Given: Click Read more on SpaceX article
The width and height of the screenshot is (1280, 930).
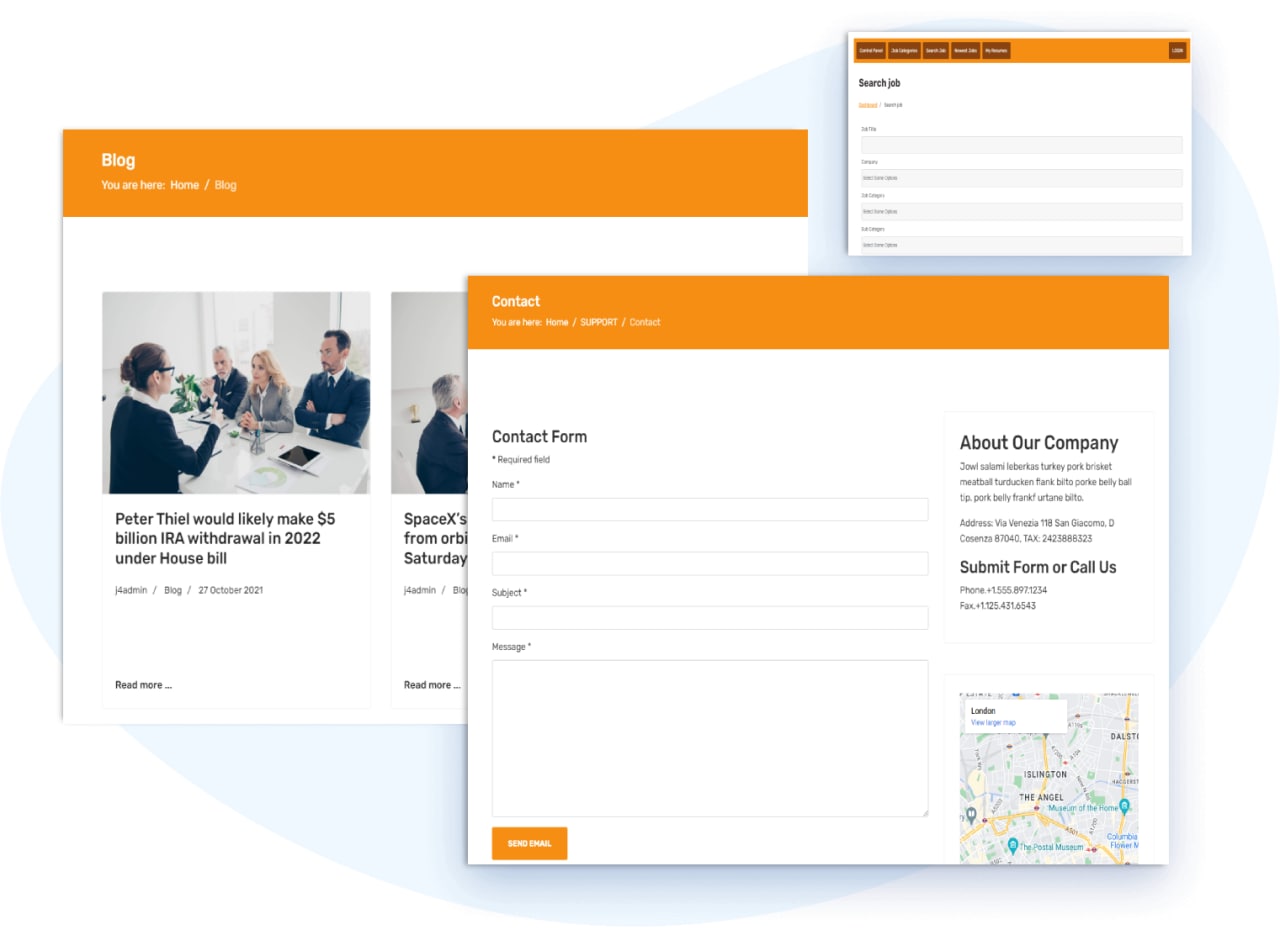Looking at the screenshot, I should pyautogui.click(x=432, y=685).
